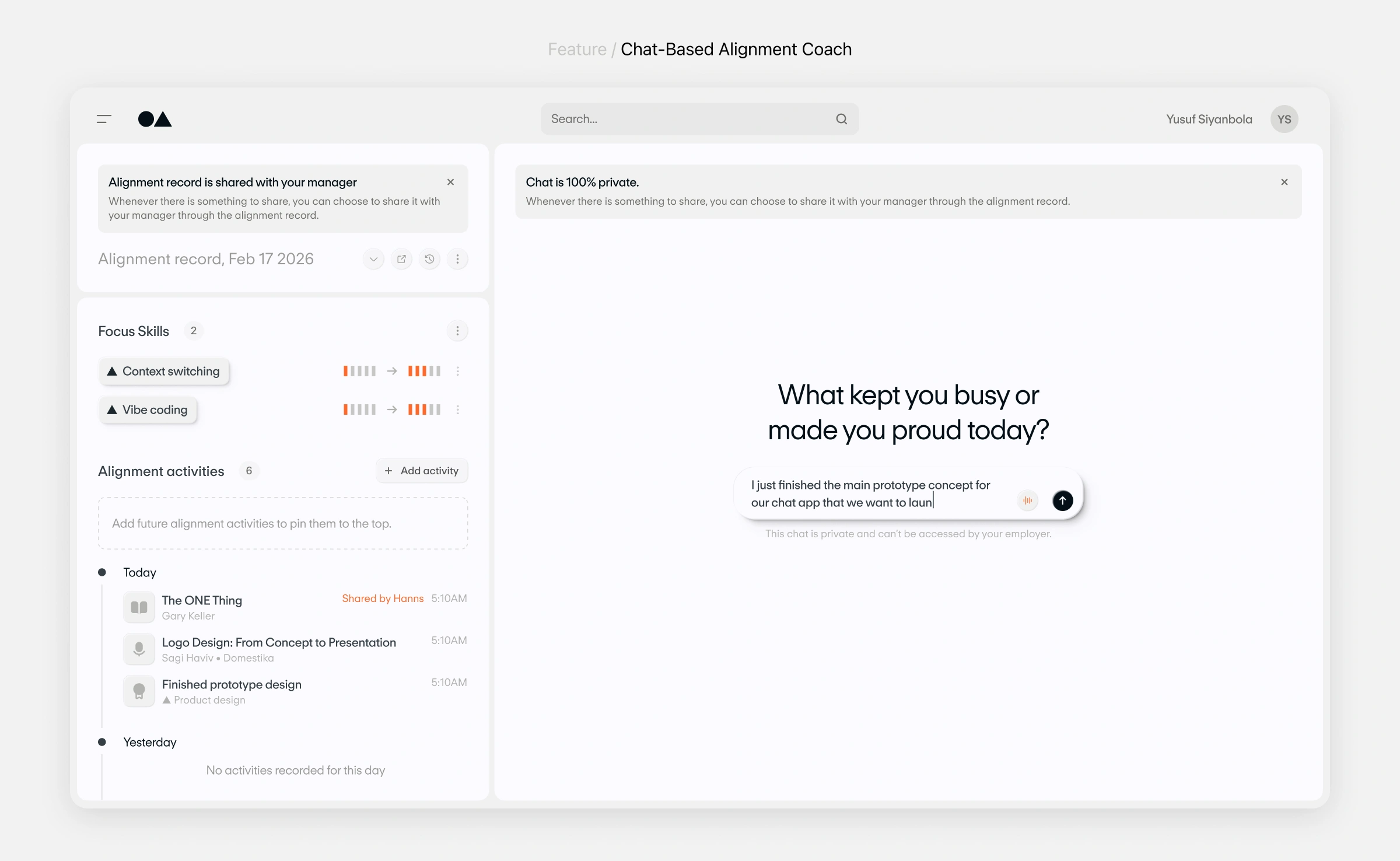Dismiss the Chat is 100% private banner
1400x861 pixels.
point(1284,182)
